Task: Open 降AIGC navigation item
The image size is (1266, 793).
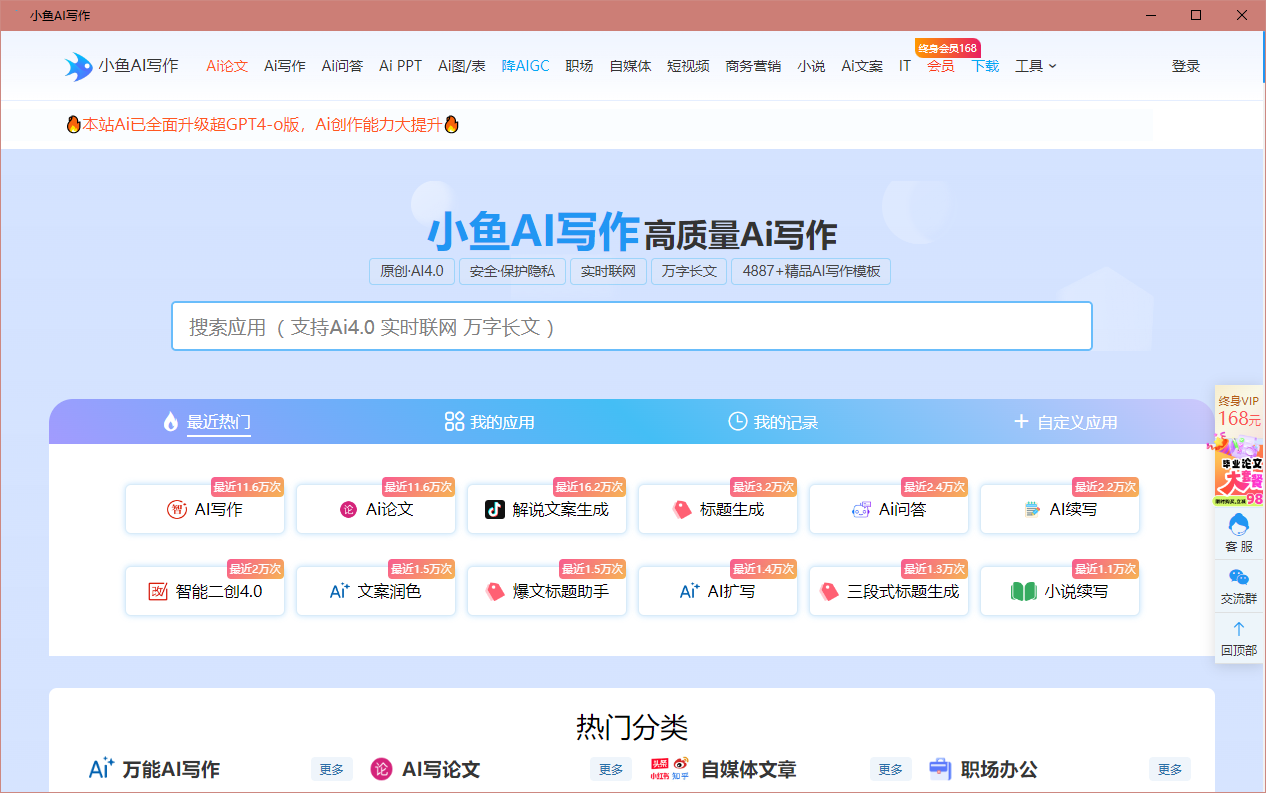Action: tap(526, 66)
